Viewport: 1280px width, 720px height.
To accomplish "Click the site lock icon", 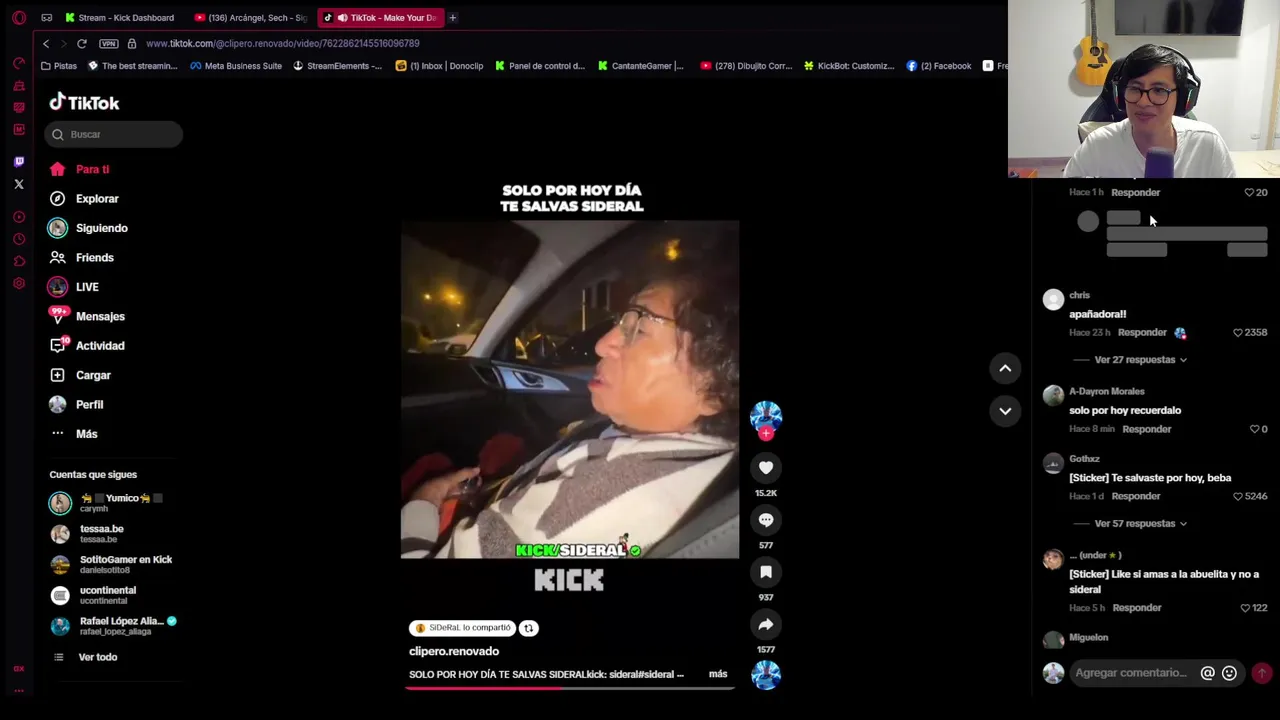I will [x=131, y=43].
